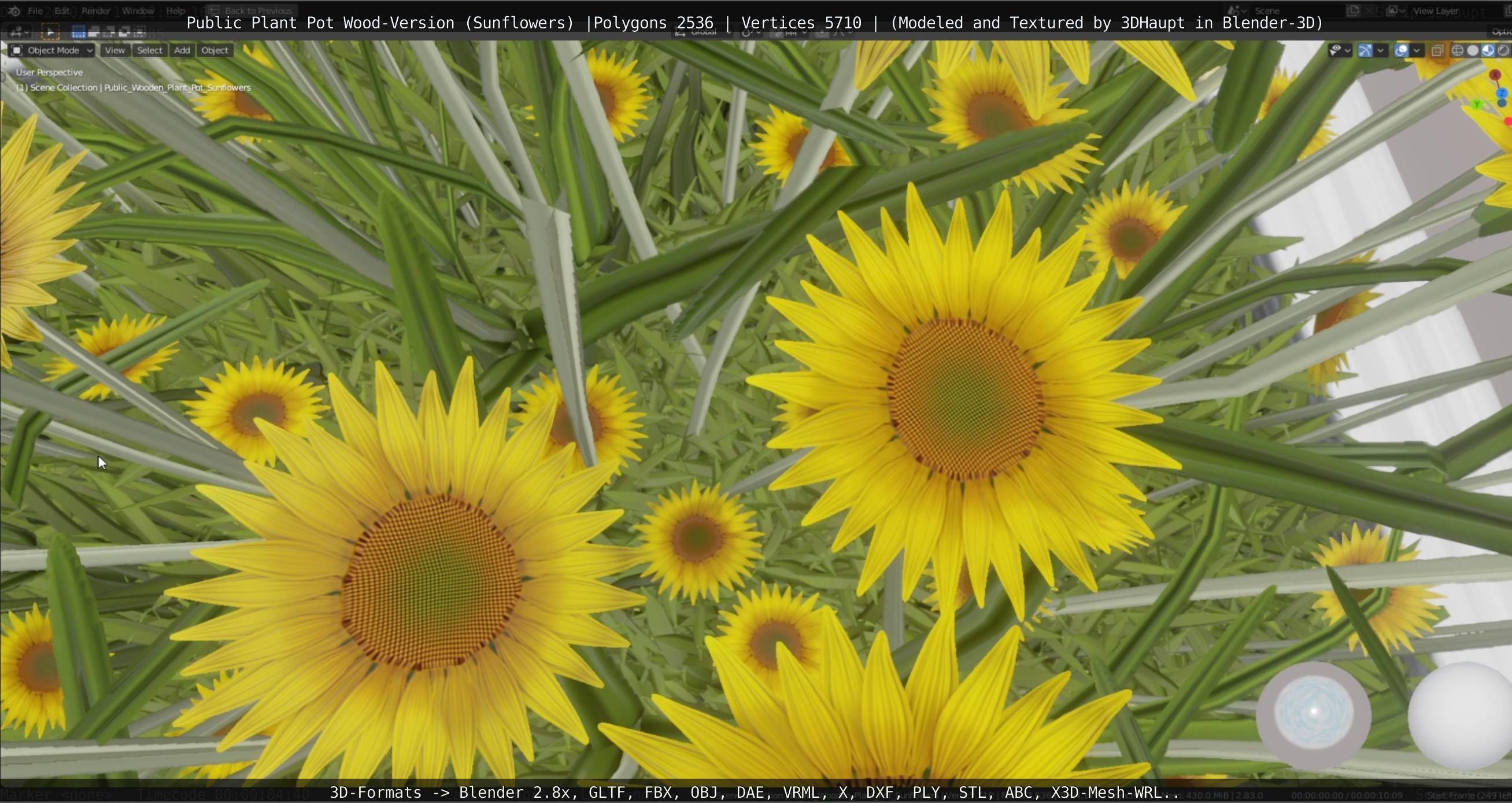Switch to Rendered viewport shading

(x=1503, y=50)
